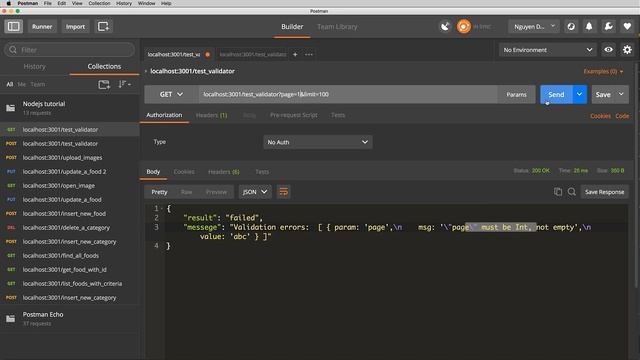Click the Runner button
This screenshot has width=640, height=360.
(42, 27)
